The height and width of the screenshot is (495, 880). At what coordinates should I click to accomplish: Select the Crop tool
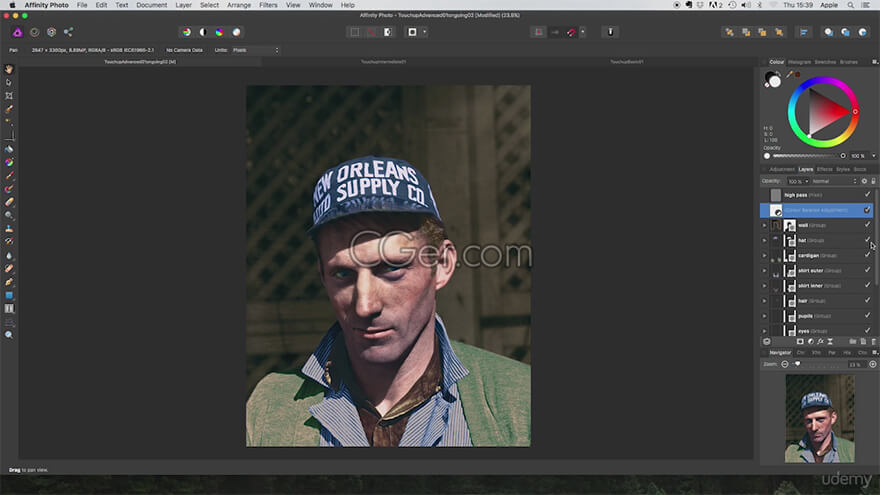[9, 96]
